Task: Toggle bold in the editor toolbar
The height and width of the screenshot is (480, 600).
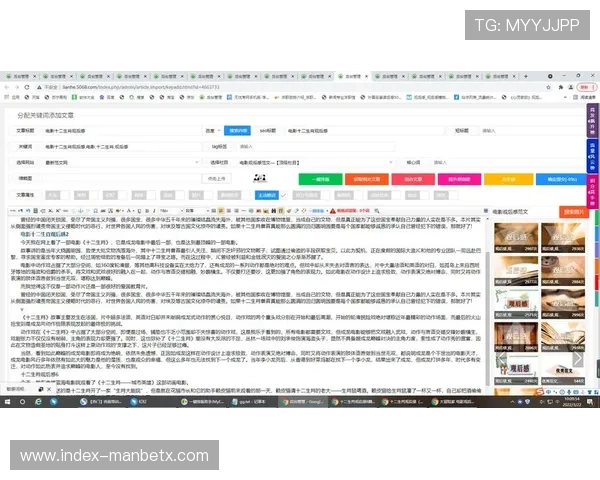Action: click(147, 211)
